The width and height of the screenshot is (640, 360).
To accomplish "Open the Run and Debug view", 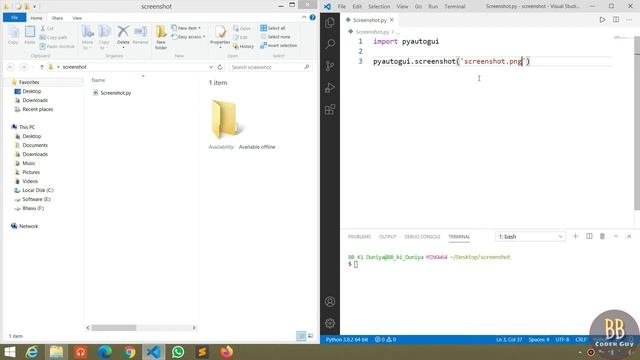I will 330,87.
